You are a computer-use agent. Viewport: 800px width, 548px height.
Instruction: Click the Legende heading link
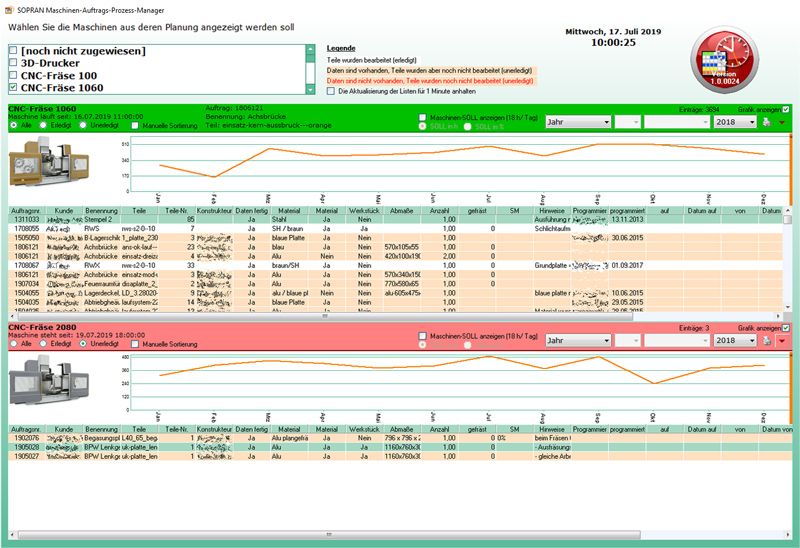point(341,48)
